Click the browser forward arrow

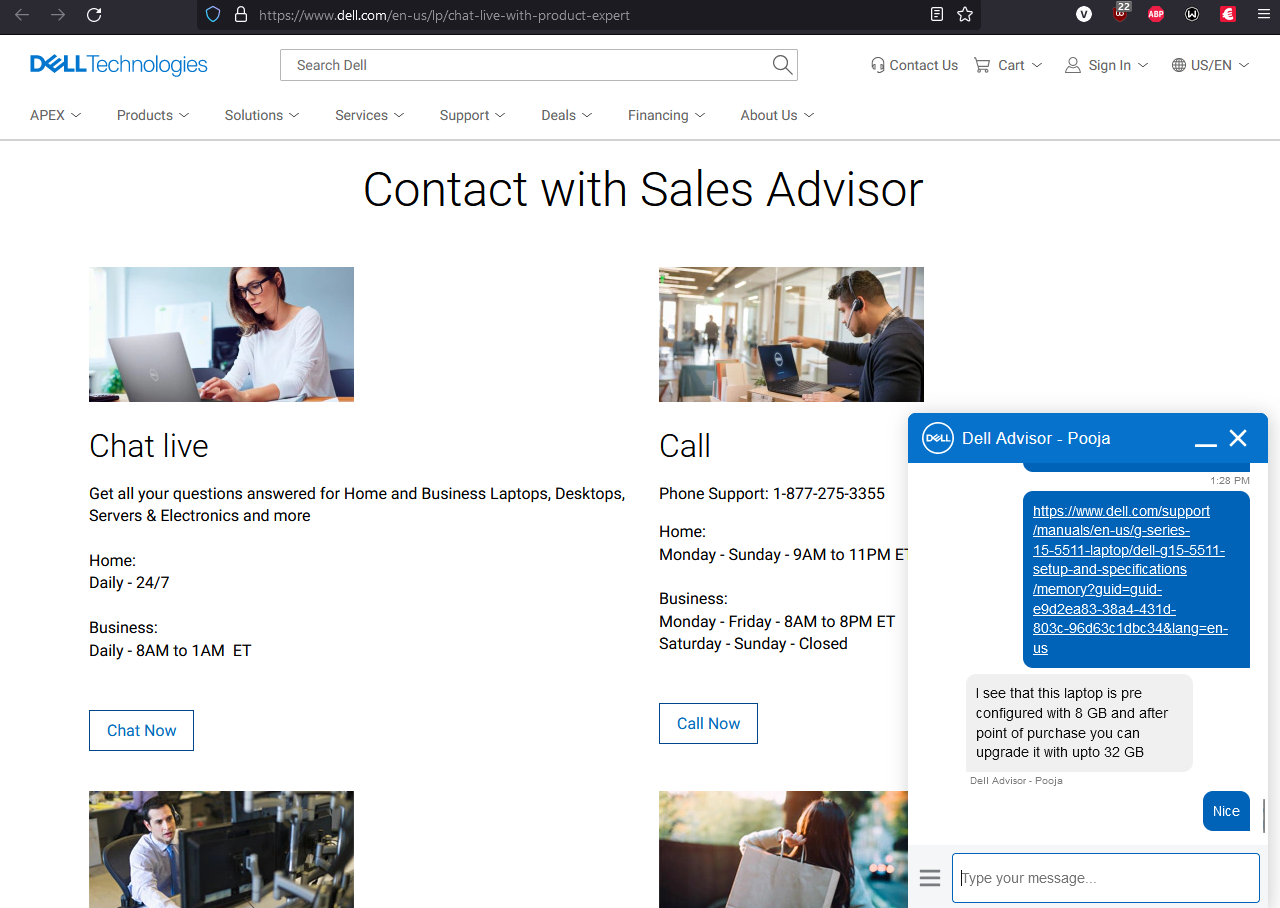pos(58,15)
